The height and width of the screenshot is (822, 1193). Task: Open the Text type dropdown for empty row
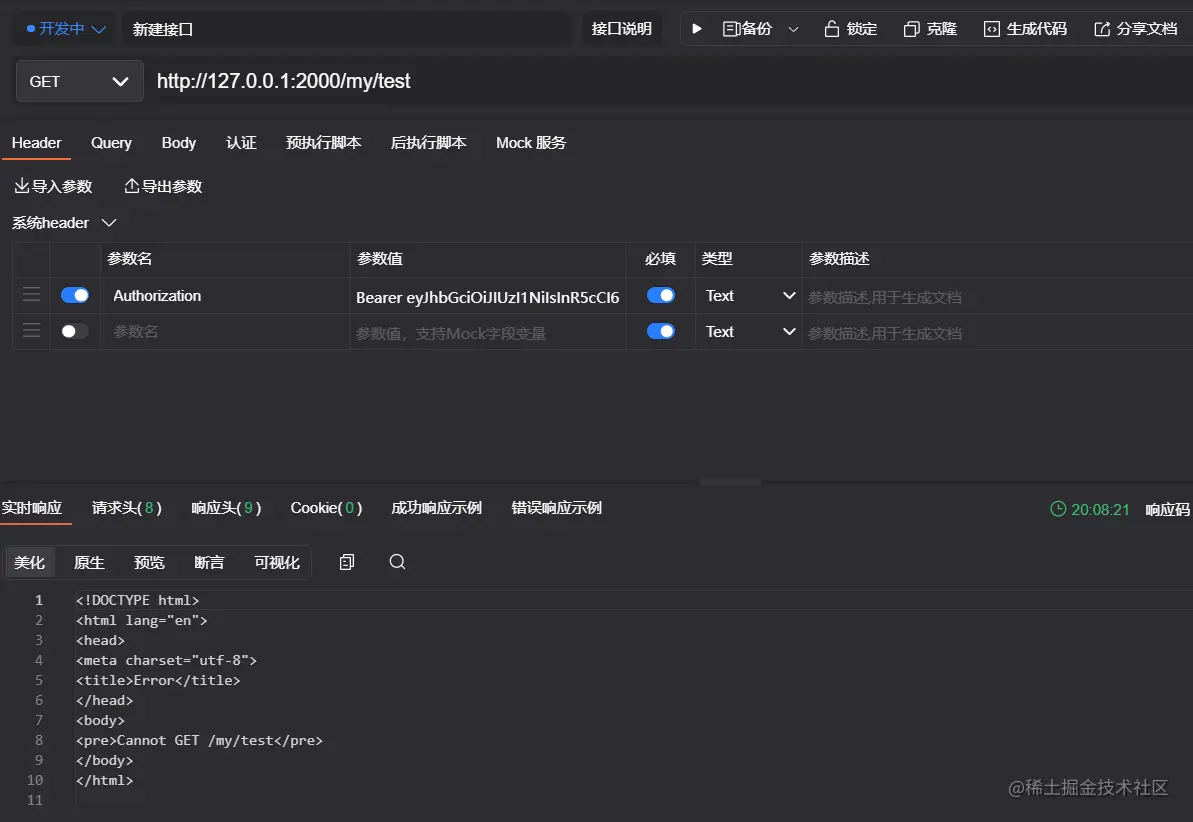[x=749, y=331]
